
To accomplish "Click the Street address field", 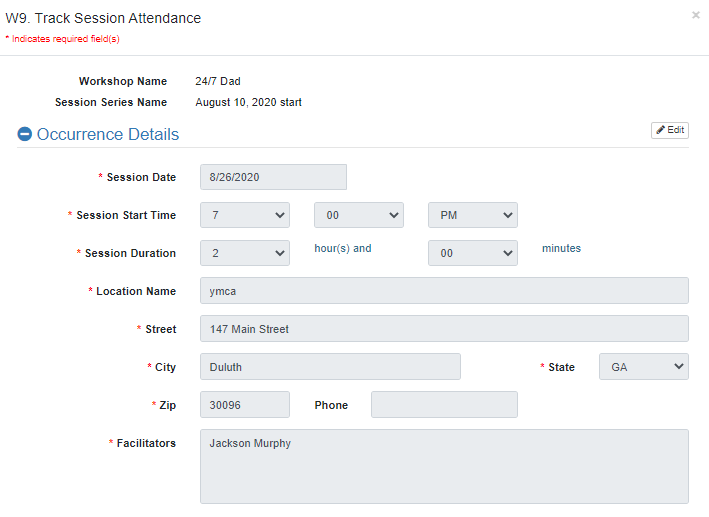I will tap(444, 329).
